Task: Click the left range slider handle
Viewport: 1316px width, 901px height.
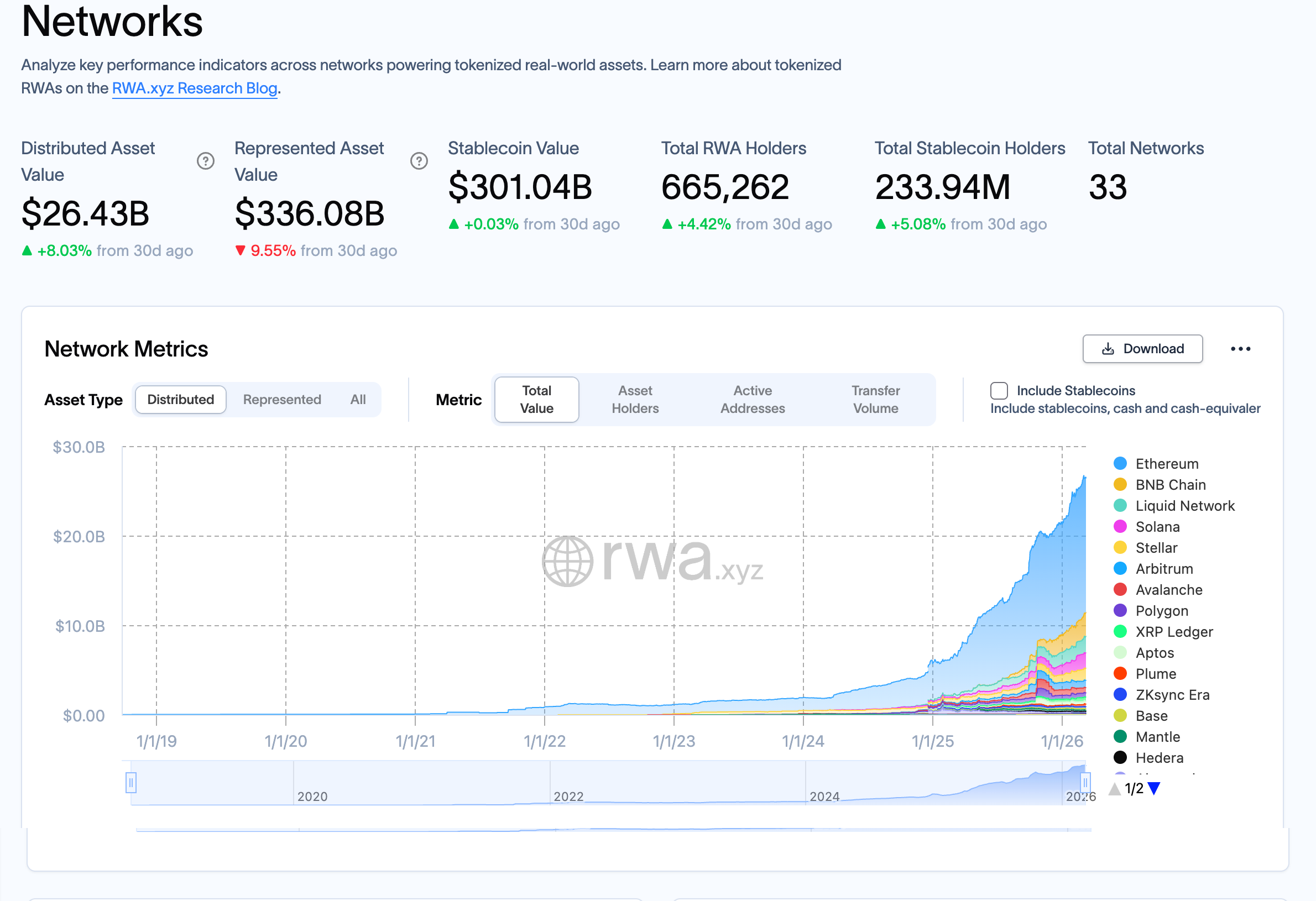Action: tap(131, 783)
